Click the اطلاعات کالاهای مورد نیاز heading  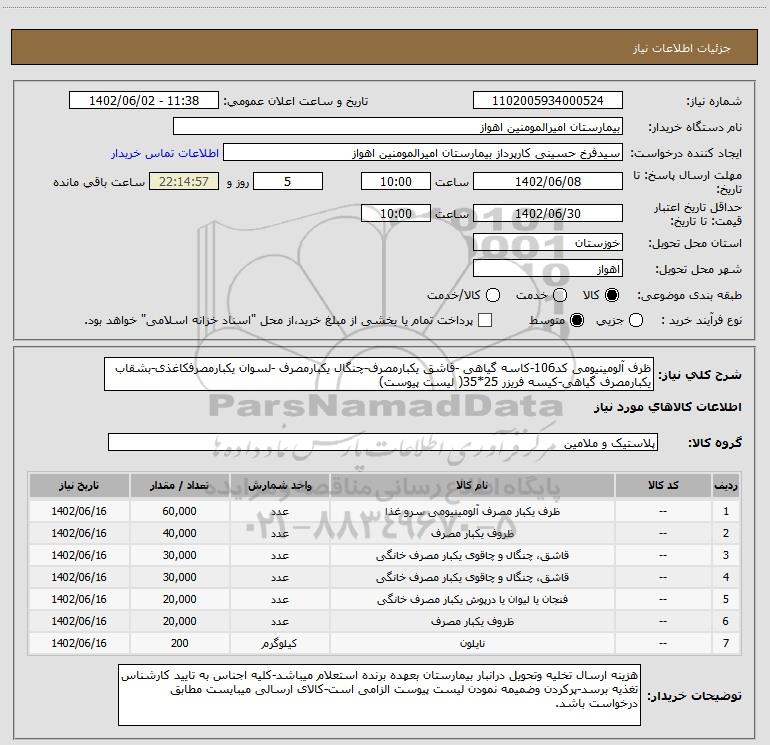[667, 407]
